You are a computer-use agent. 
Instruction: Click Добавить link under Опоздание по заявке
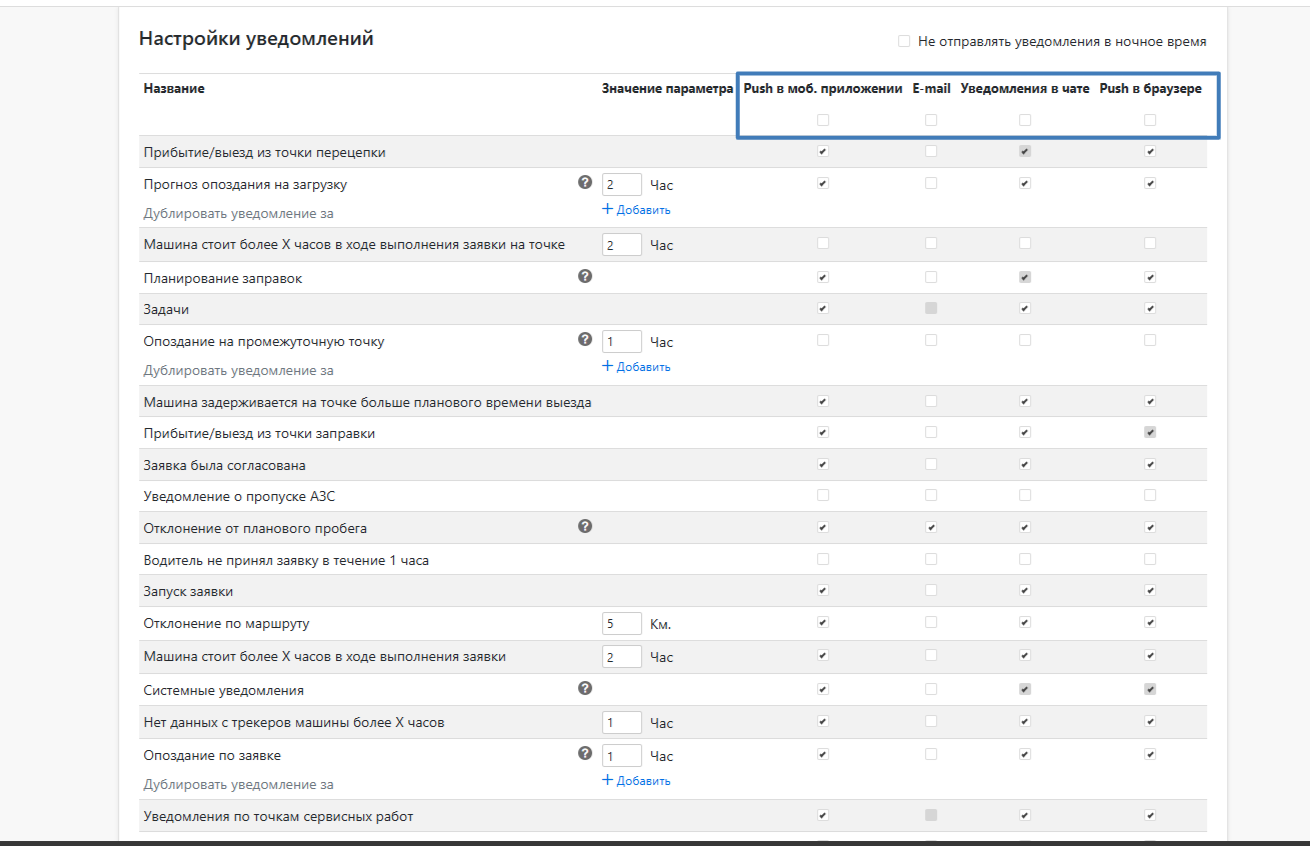tap(636, 781)
